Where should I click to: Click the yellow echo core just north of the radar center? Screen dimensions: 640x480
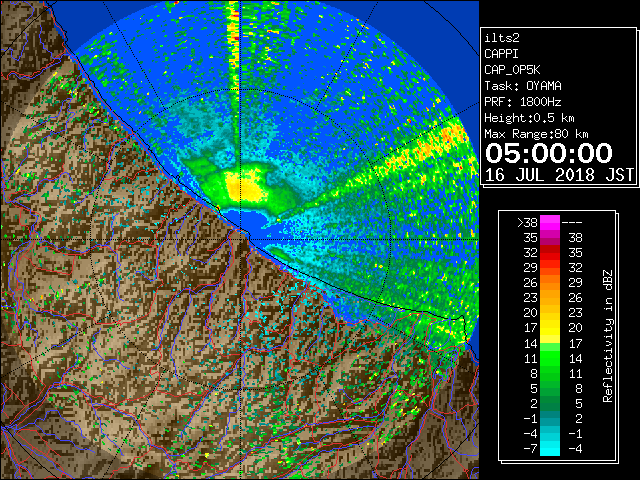click(x=245, y=187)
